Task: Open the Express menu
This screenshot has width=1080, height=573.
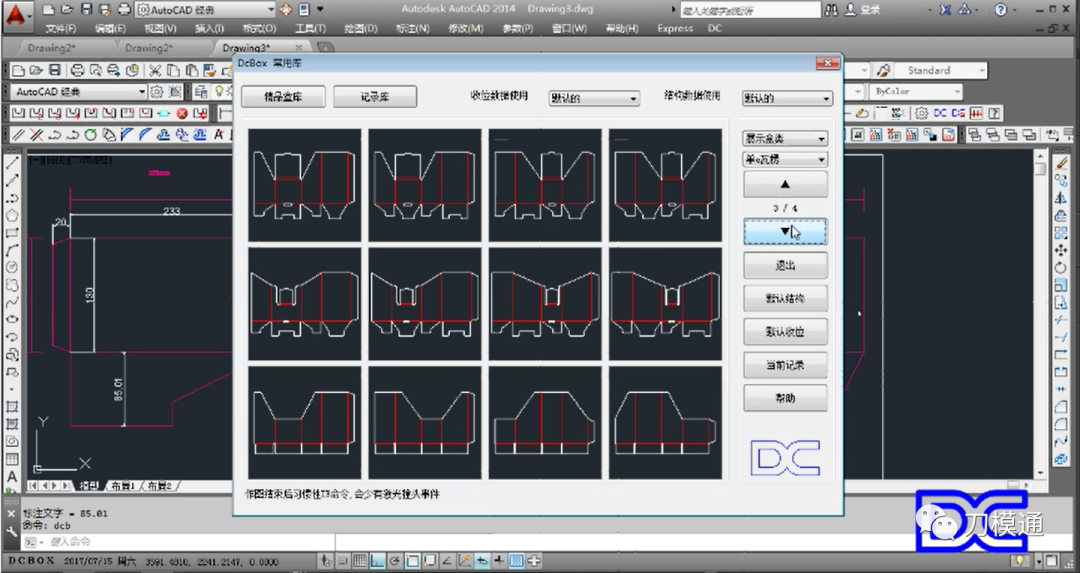Action: [675, 29]
